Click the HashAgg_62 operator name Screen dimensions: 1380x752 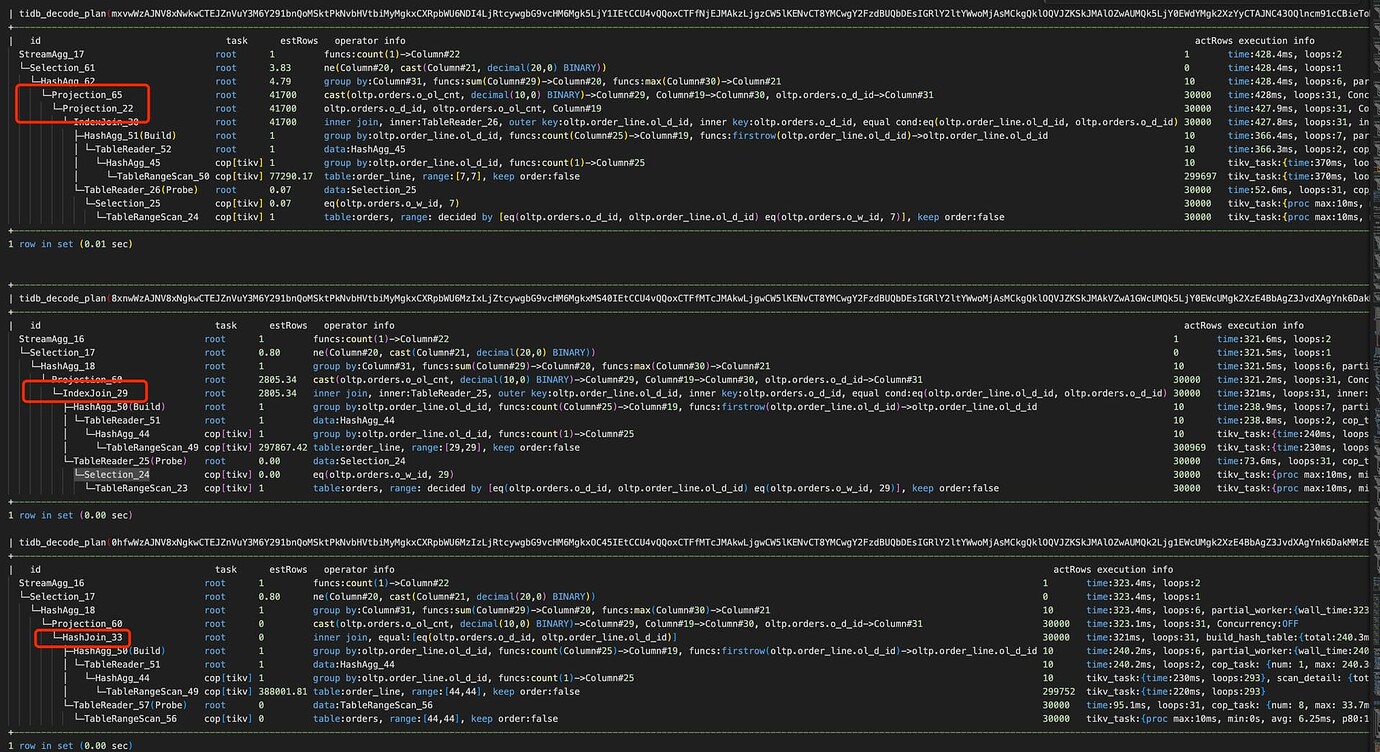(68, 81)
